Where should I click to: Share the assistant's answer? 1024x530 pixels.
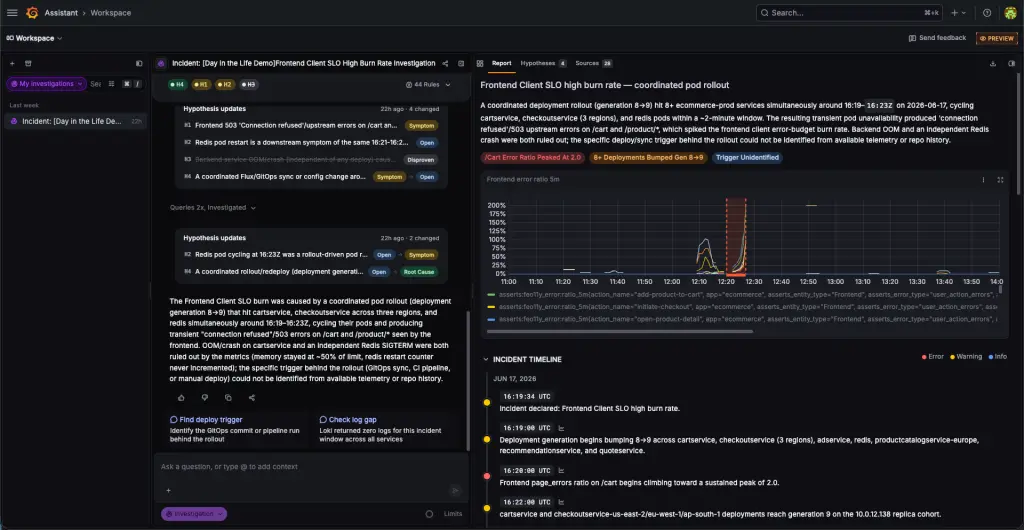click(x=251, y=398)
